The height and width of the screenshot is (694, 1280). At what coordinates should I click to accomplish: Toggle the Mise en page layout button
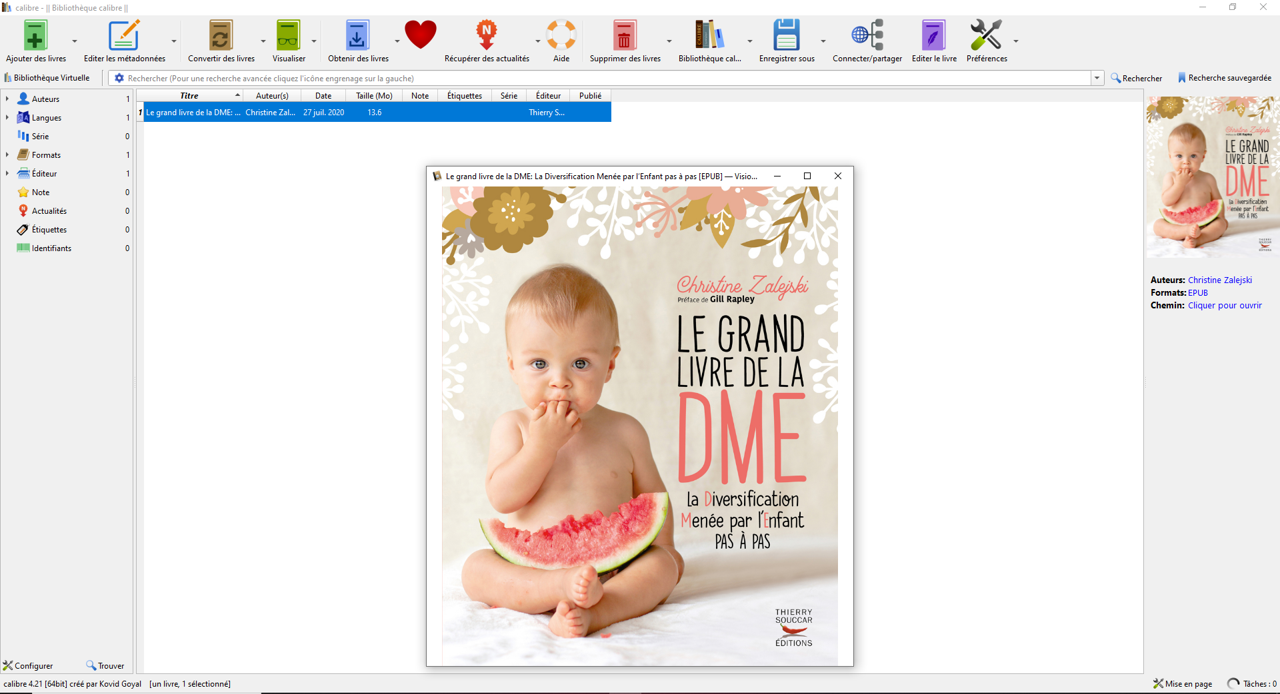tap(1183, 684)
